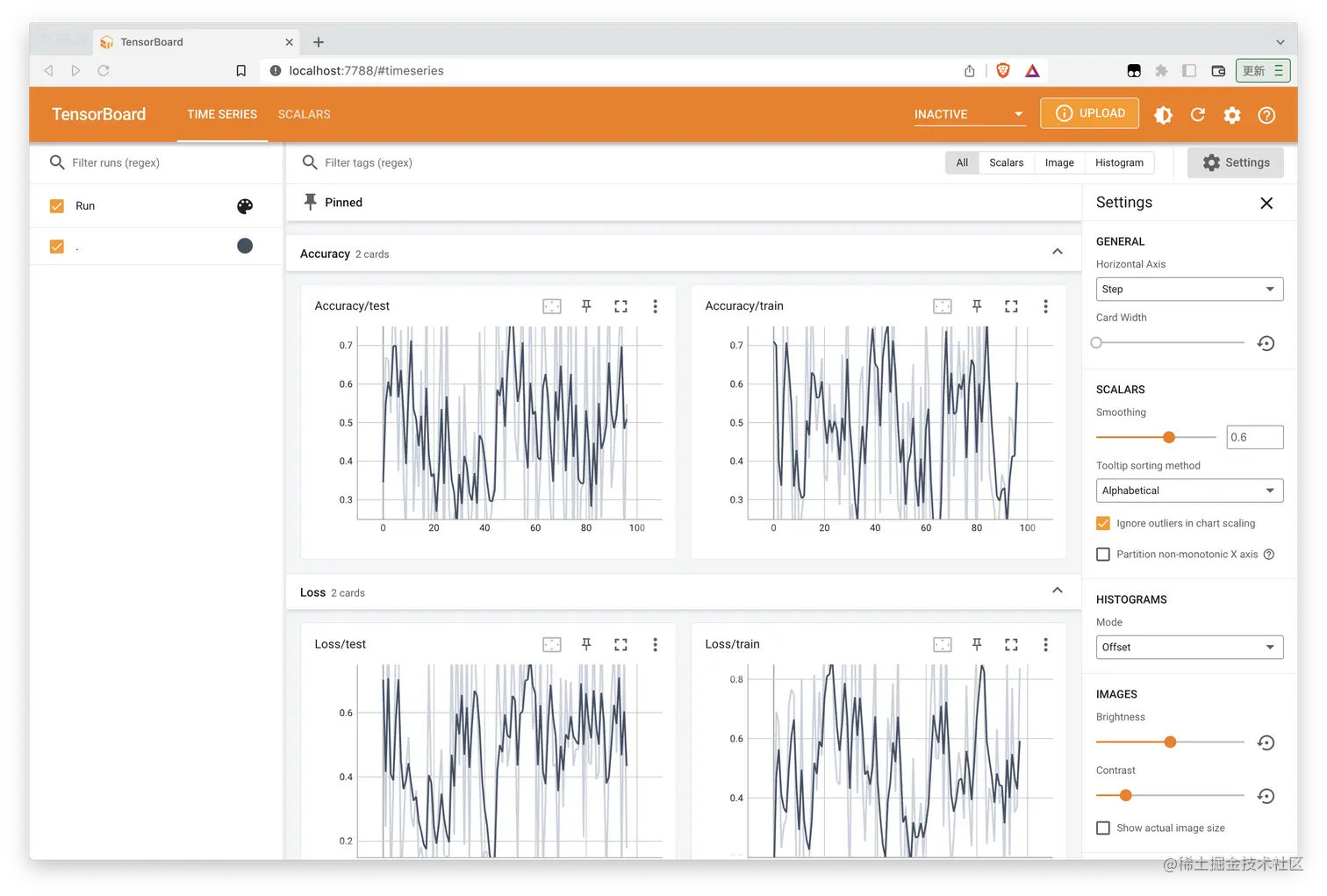Enable Partition non-monotonic X axis
Viewport: 1327px width, 896px height.
coord(1103,554)
